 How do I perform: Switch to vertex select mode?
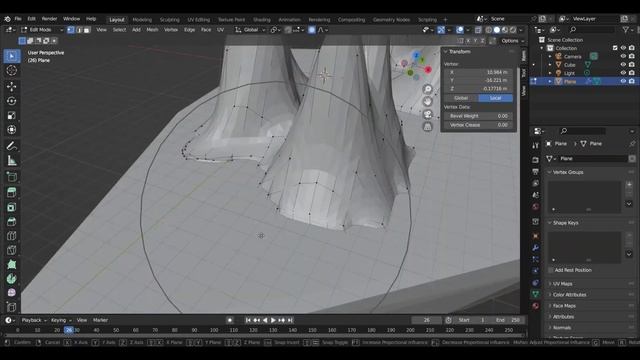coord(71,30)
